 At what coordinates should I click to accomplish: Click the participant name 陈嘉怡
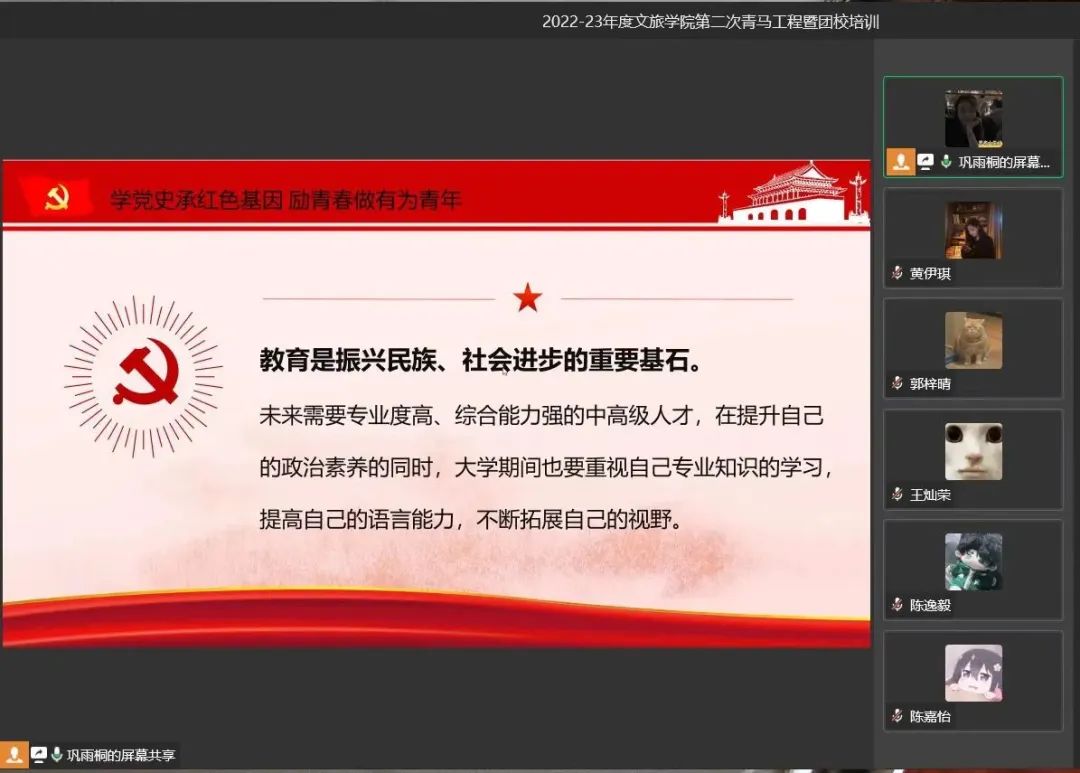point(930,716)
